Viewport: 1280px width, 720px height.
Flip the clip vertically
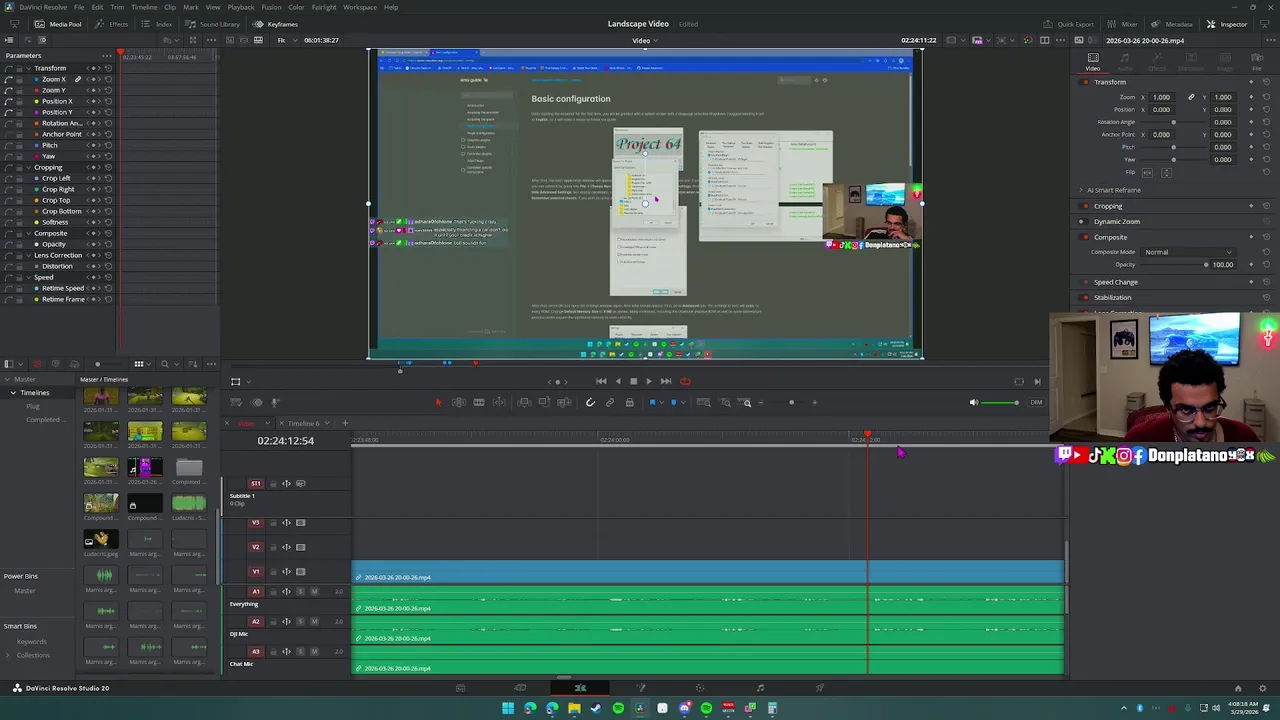tap(1166, 173)
